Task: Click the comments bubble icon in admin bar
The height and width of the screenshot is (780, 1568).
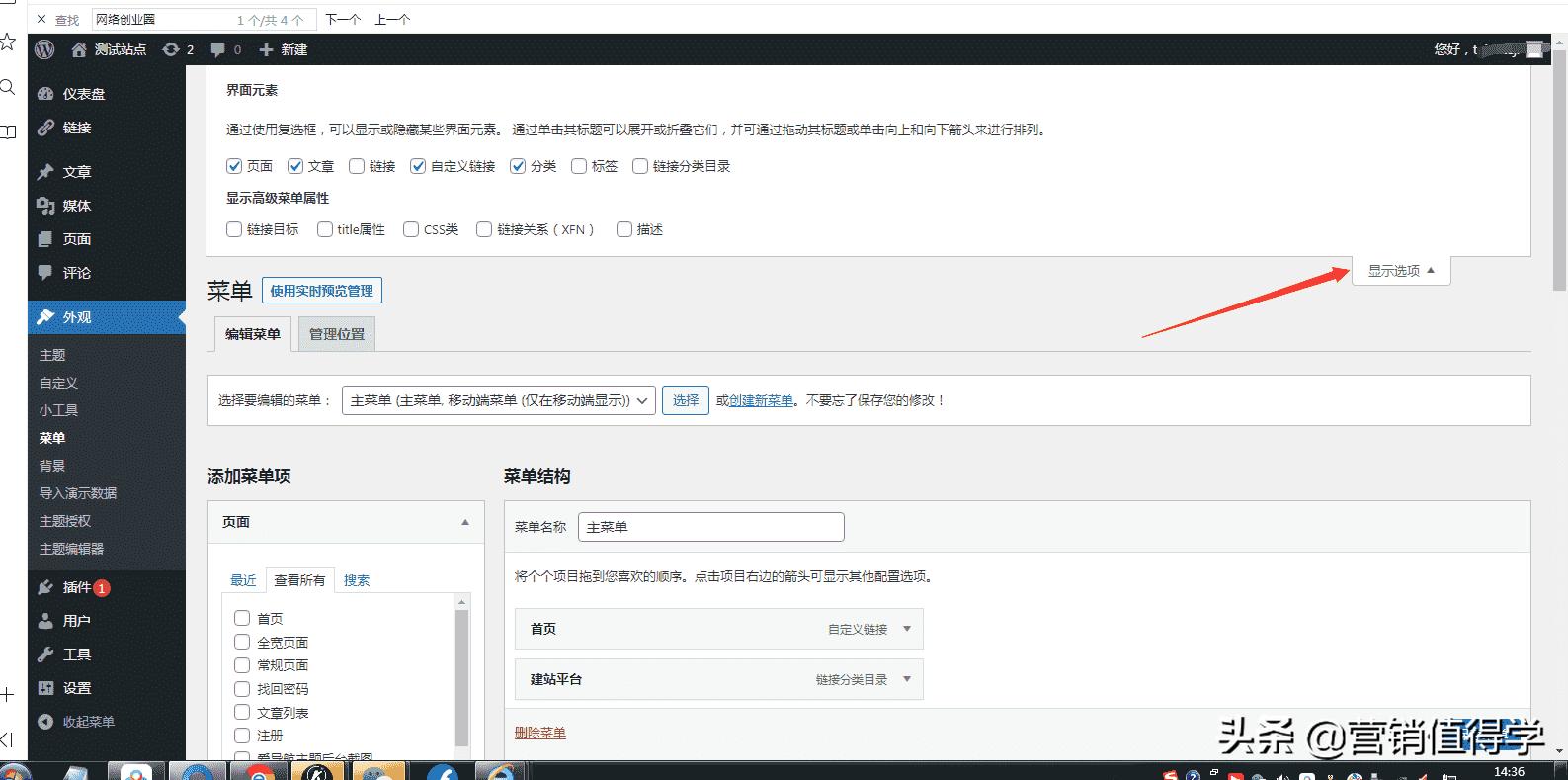Action: tap(218, 49)
